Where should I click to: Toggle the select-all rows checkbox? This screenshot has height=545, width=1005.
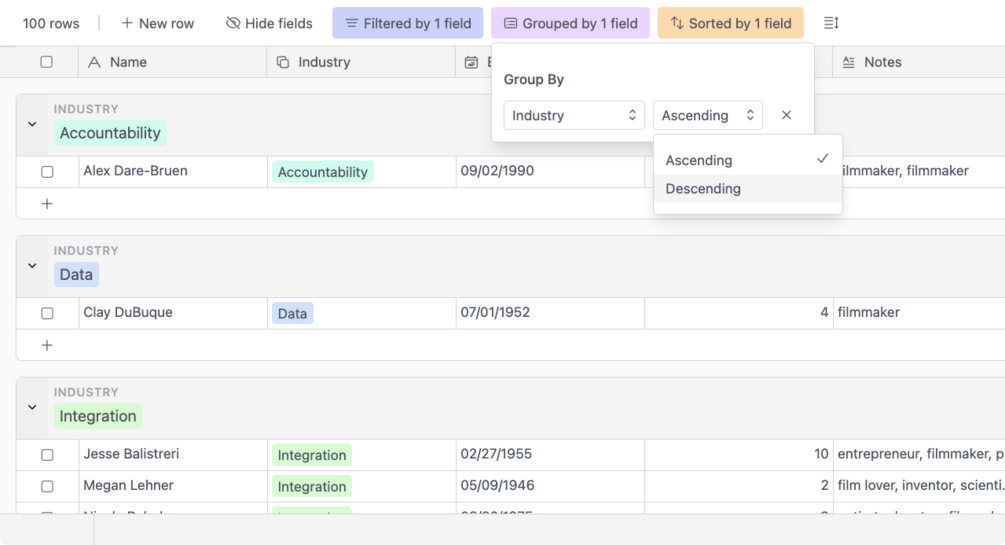click(47, 62)
